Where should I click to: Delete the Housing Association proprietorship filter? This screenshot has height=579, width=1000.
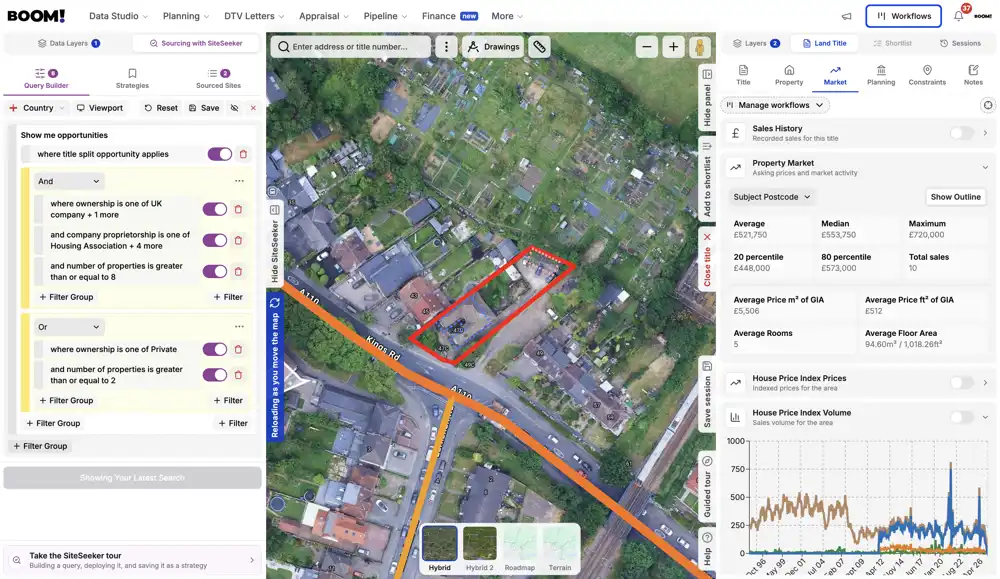[239, 240]
